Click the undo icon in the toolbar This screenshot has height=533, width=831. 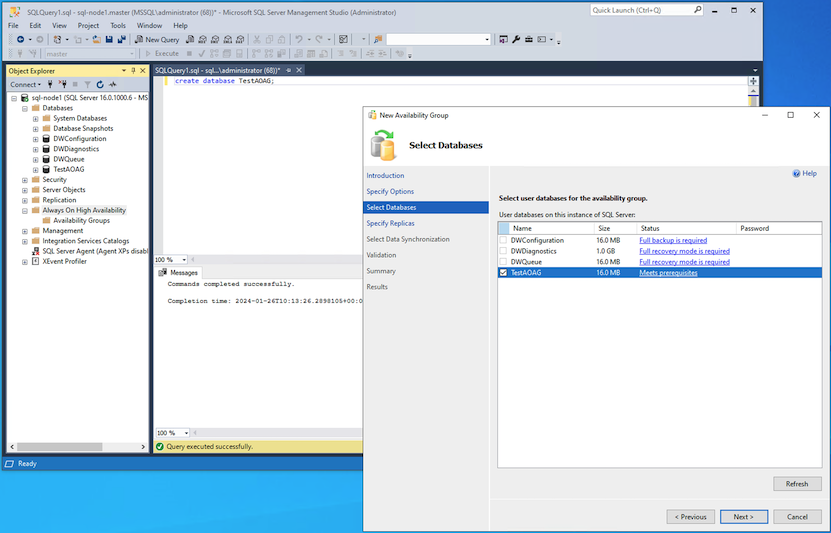coord(298,40)
